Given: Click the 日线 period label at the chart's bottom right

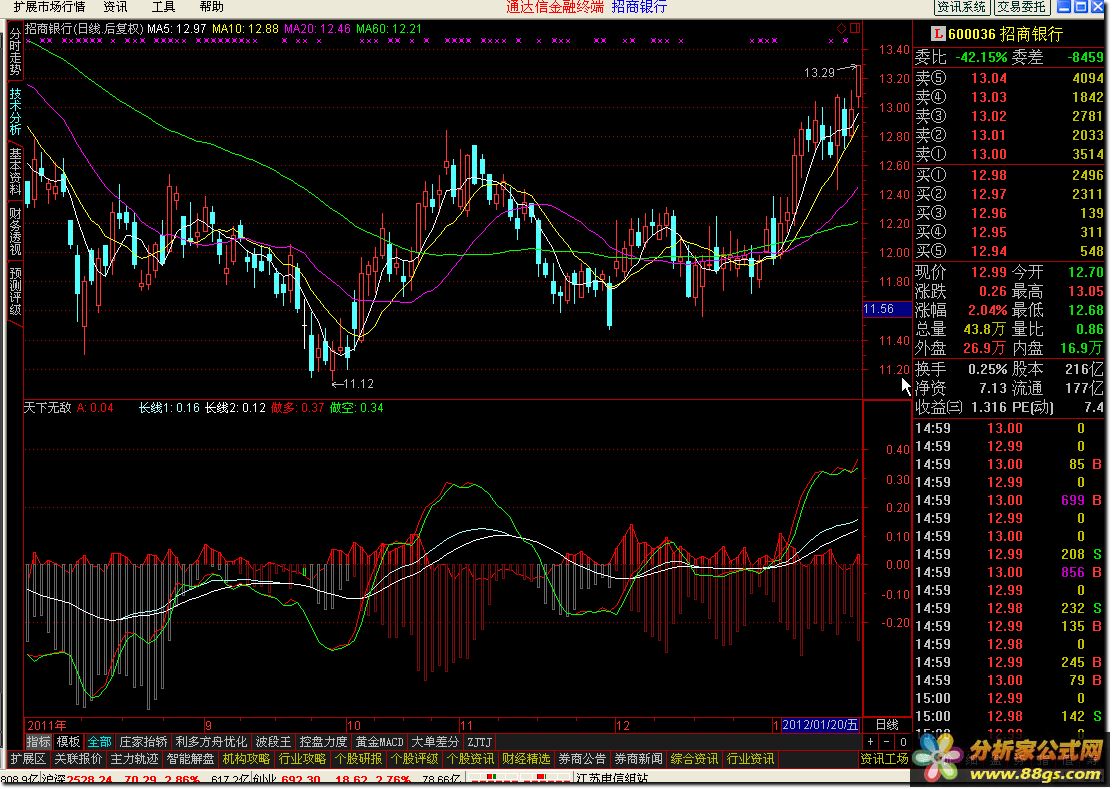Looking at the screenshot, I should (x=886, y=724).
